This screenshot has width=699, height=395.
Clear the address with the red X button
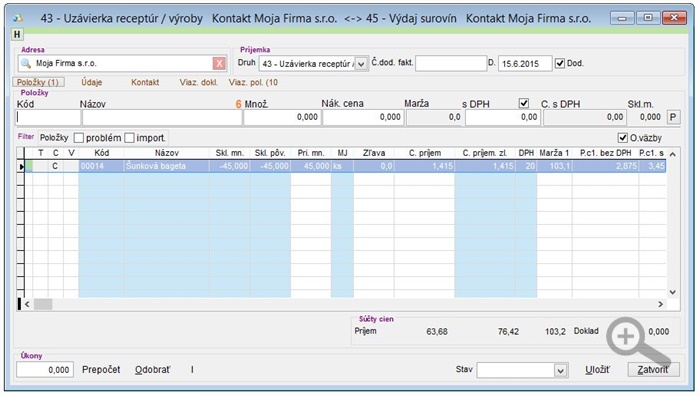coord(219,63)
